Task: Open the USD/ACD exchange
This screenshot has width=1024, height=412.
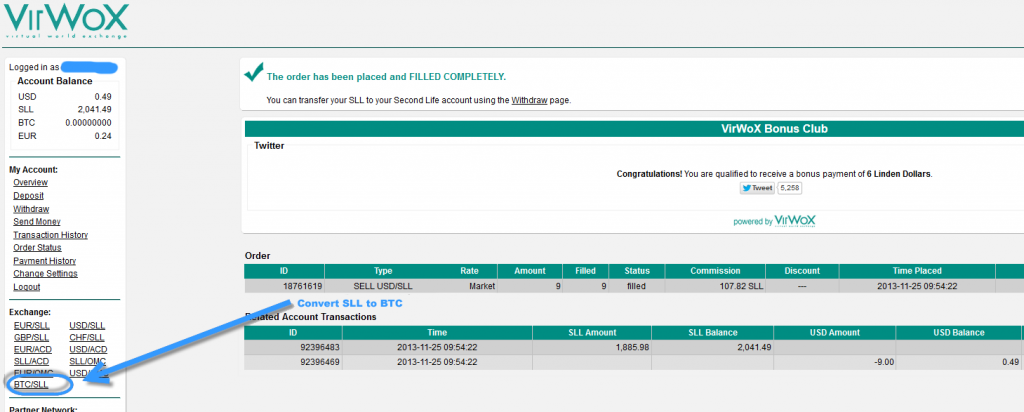Action: (x=88, y=349)
